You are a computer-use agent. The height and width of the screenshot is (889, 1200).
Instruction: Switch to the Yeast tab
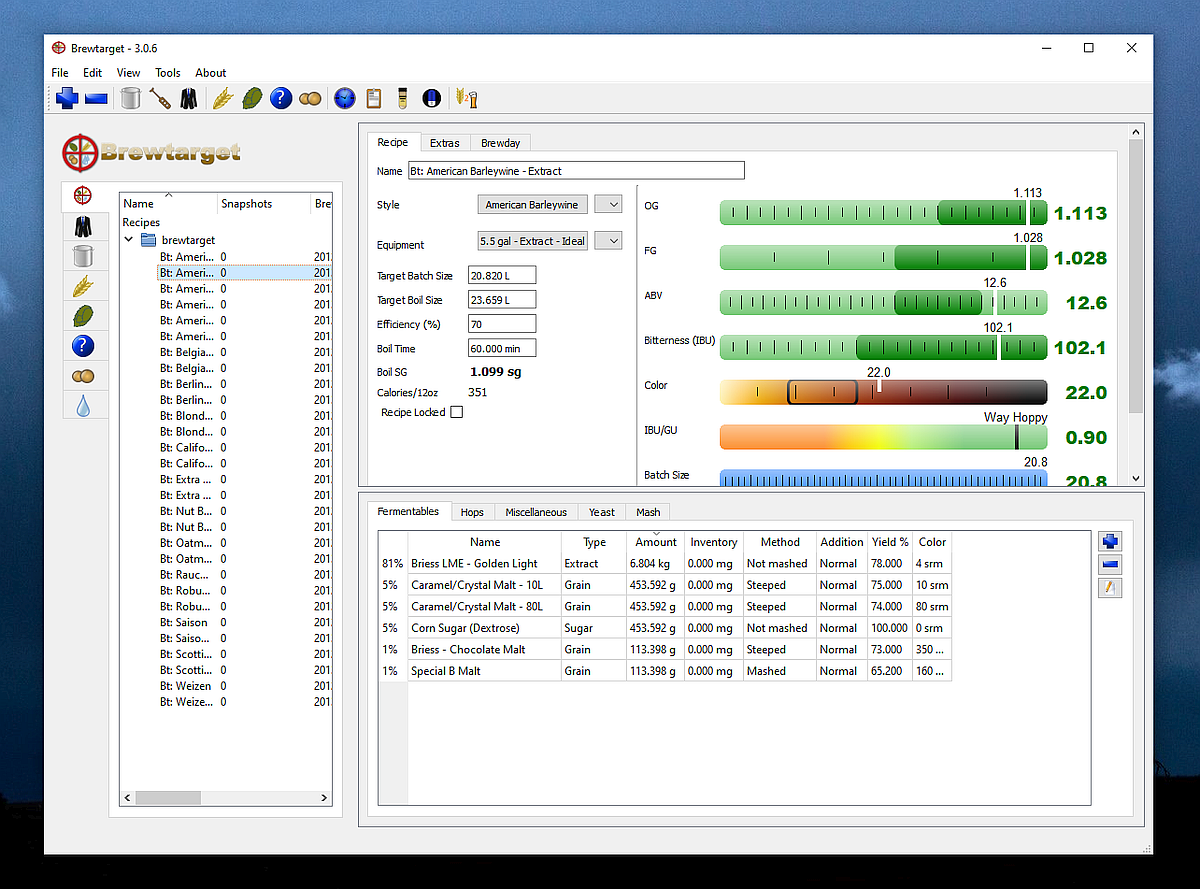point(602,512)
